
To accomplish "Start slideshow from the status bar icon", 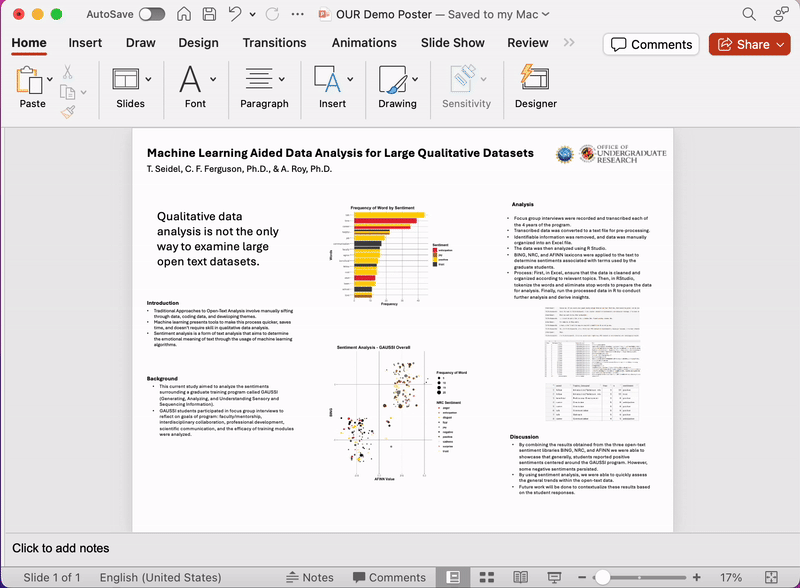I will (x=553, y=577).
